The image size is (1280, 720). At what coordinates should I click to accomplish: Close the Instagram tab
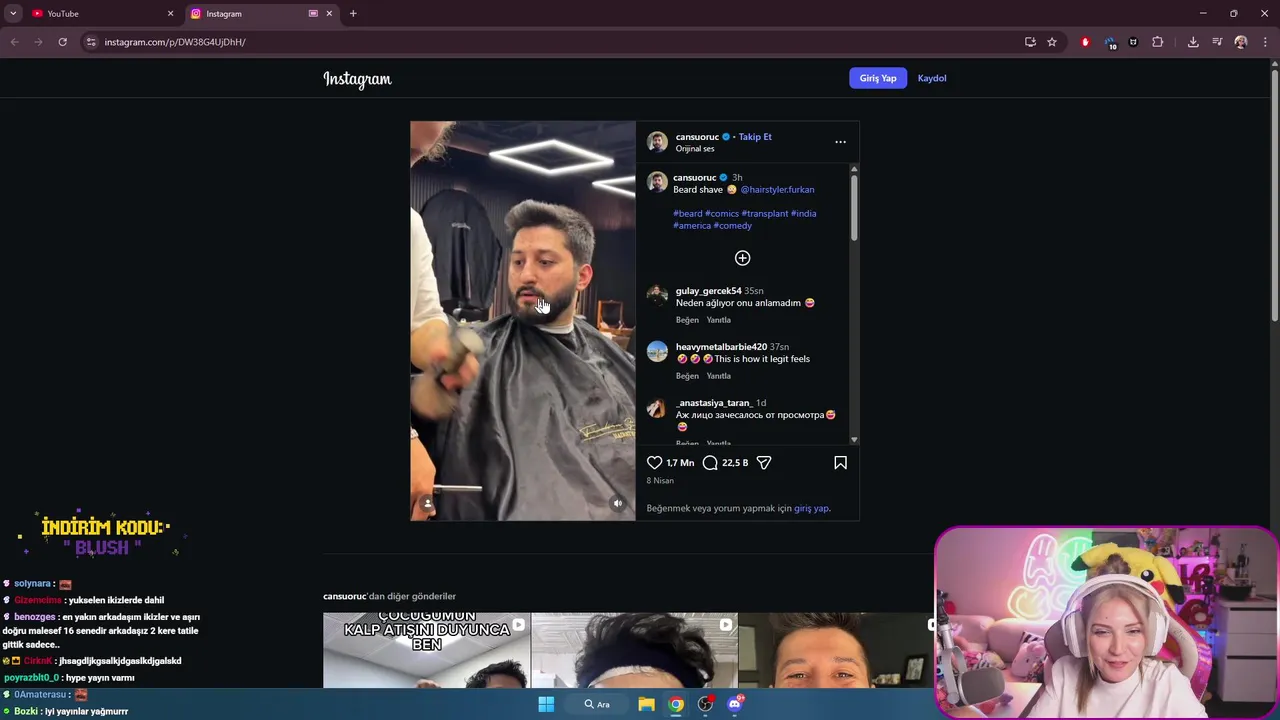coord(329,14)
